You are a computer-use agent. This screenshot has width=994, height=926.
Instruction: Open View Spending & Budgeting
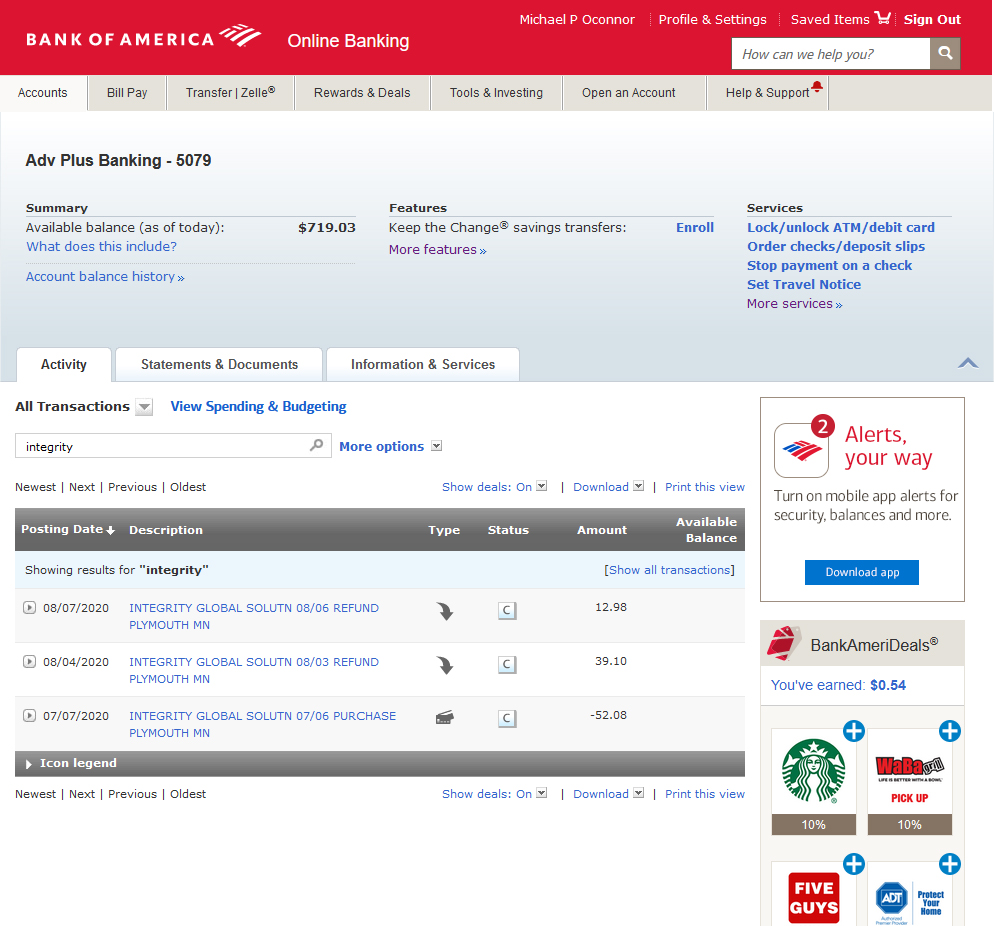tap(259, 406)
